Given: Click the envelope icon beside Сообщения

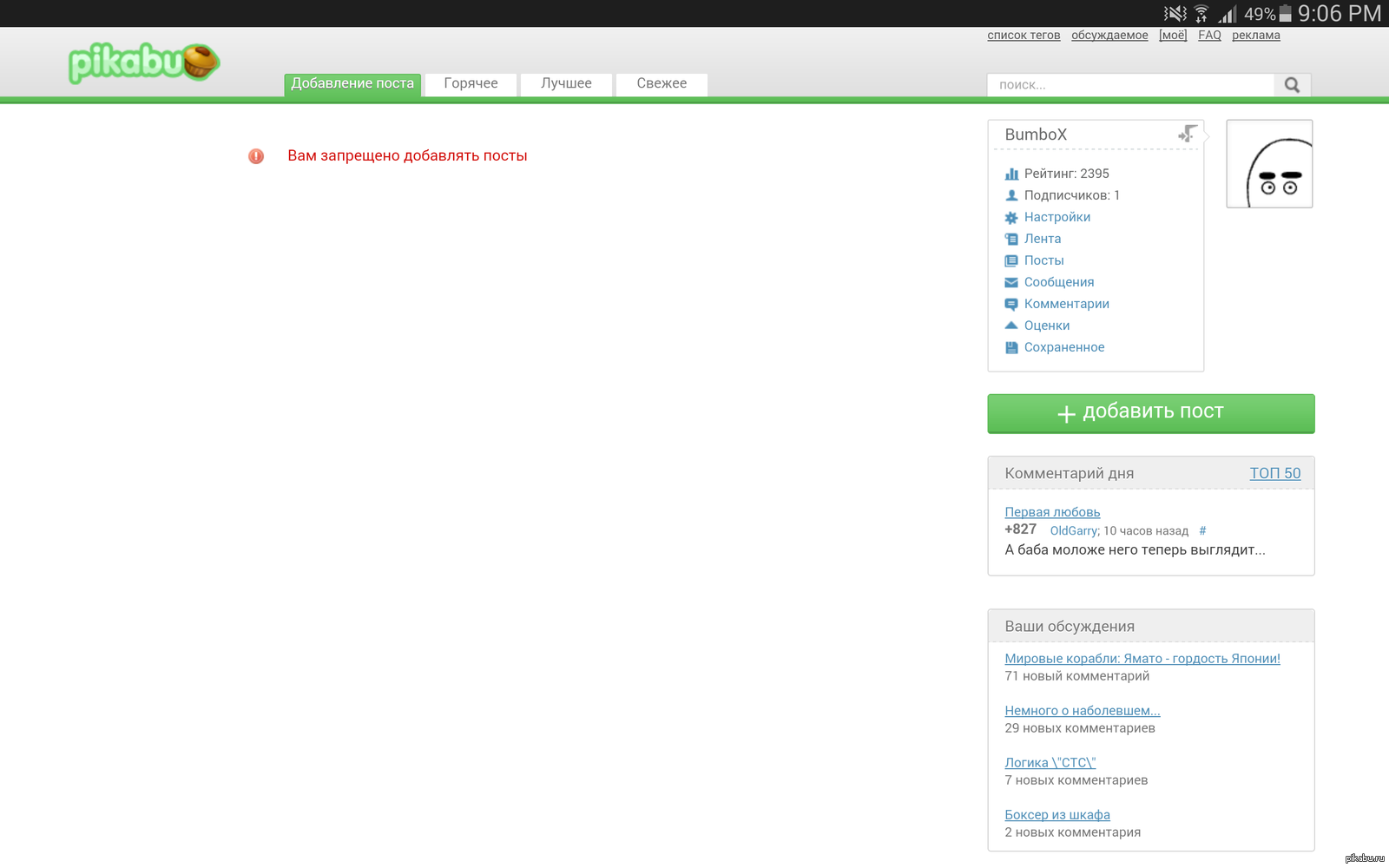Looking at the screenshot, I should click(1011, 283).
